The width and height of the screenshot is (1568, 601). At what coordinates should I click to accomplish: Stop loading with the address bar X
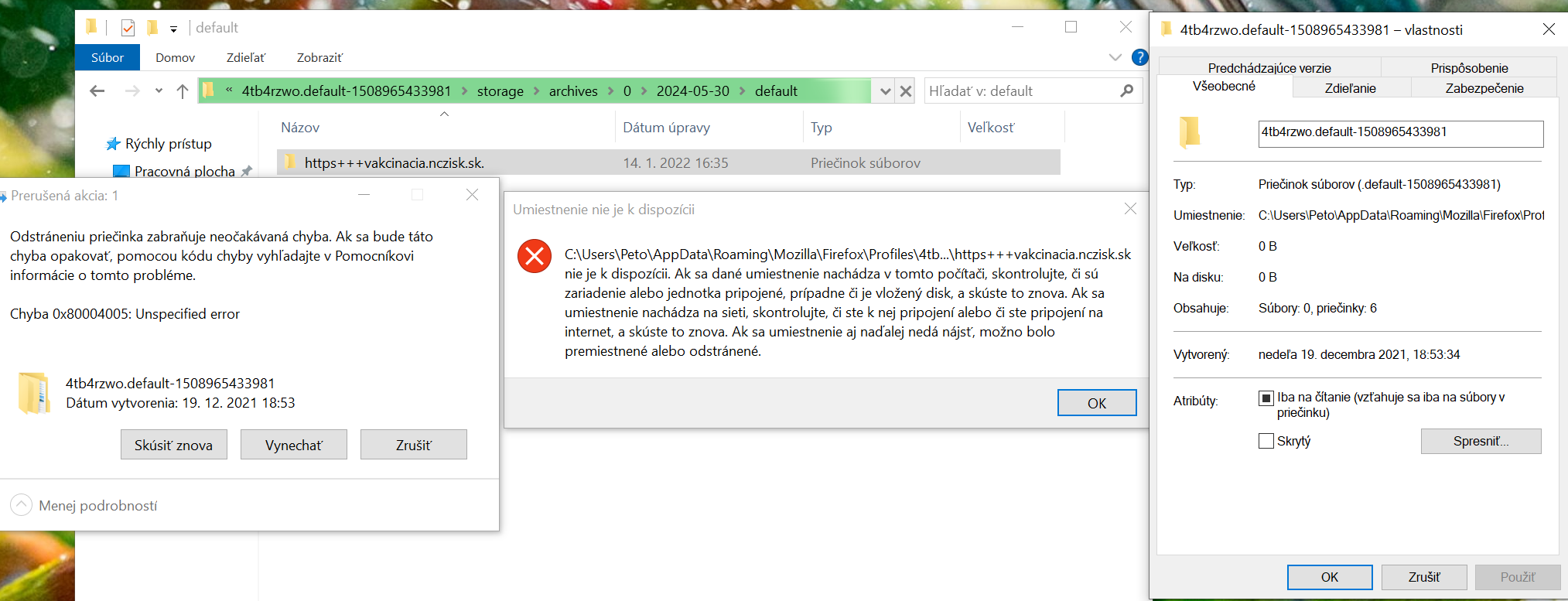tap(906, 91)
